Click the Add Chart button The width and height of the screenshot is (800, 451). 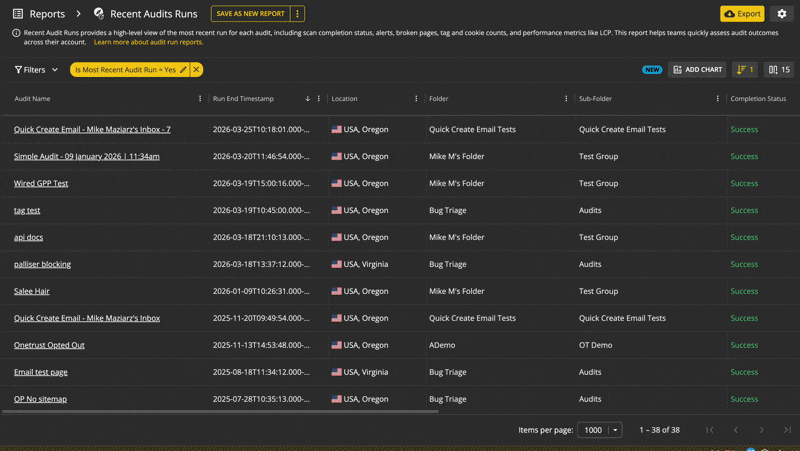tap(697, 70)
